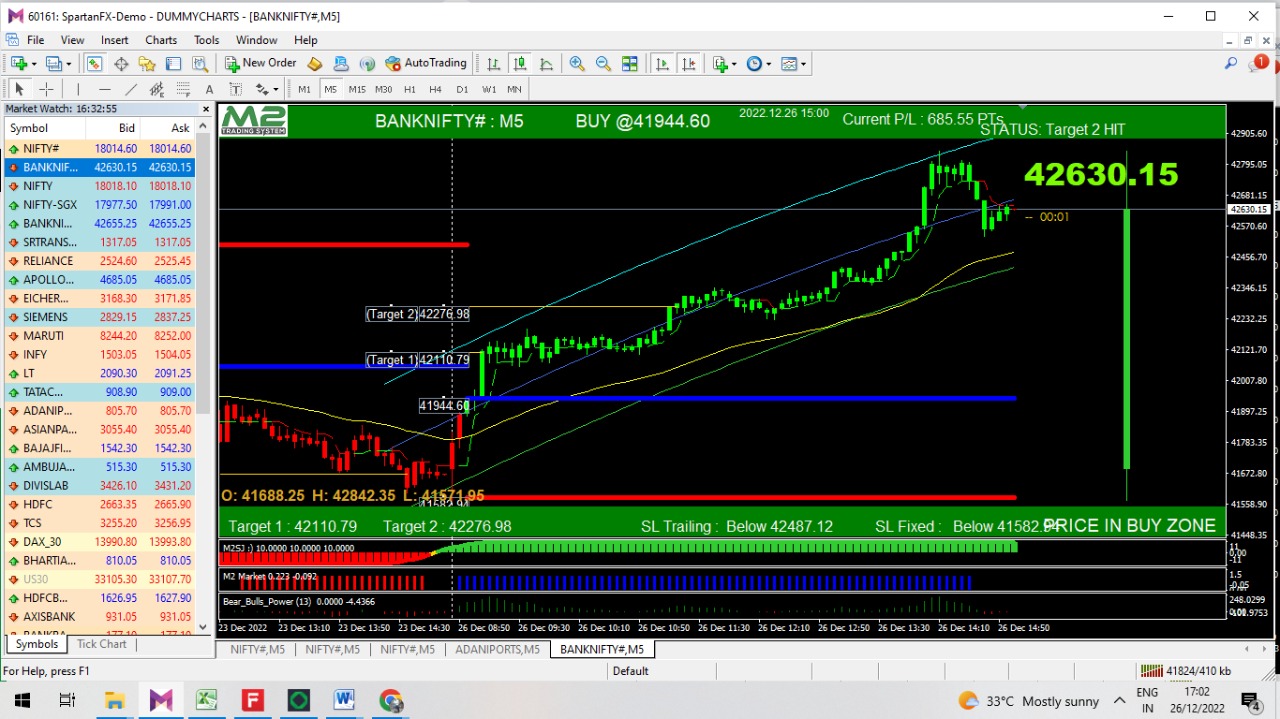
Task: Open the View menu
Action: click(72, 40)
